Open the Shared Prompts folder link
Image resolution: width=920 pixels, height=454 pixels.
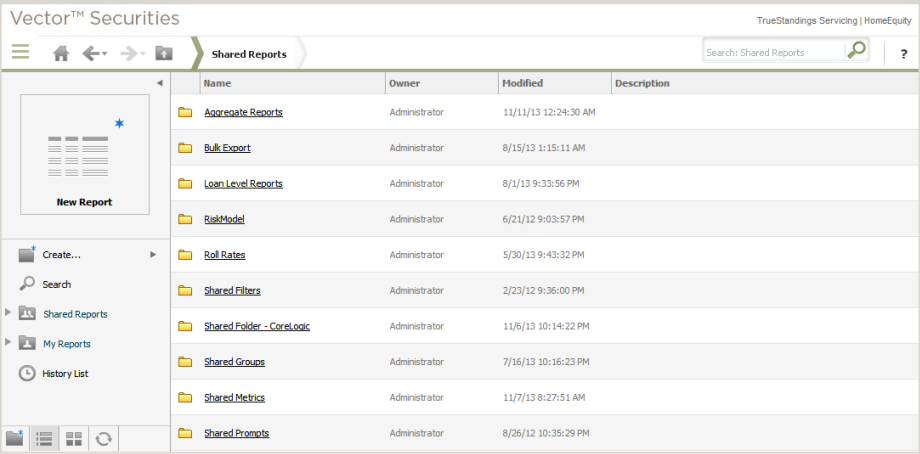236,433
